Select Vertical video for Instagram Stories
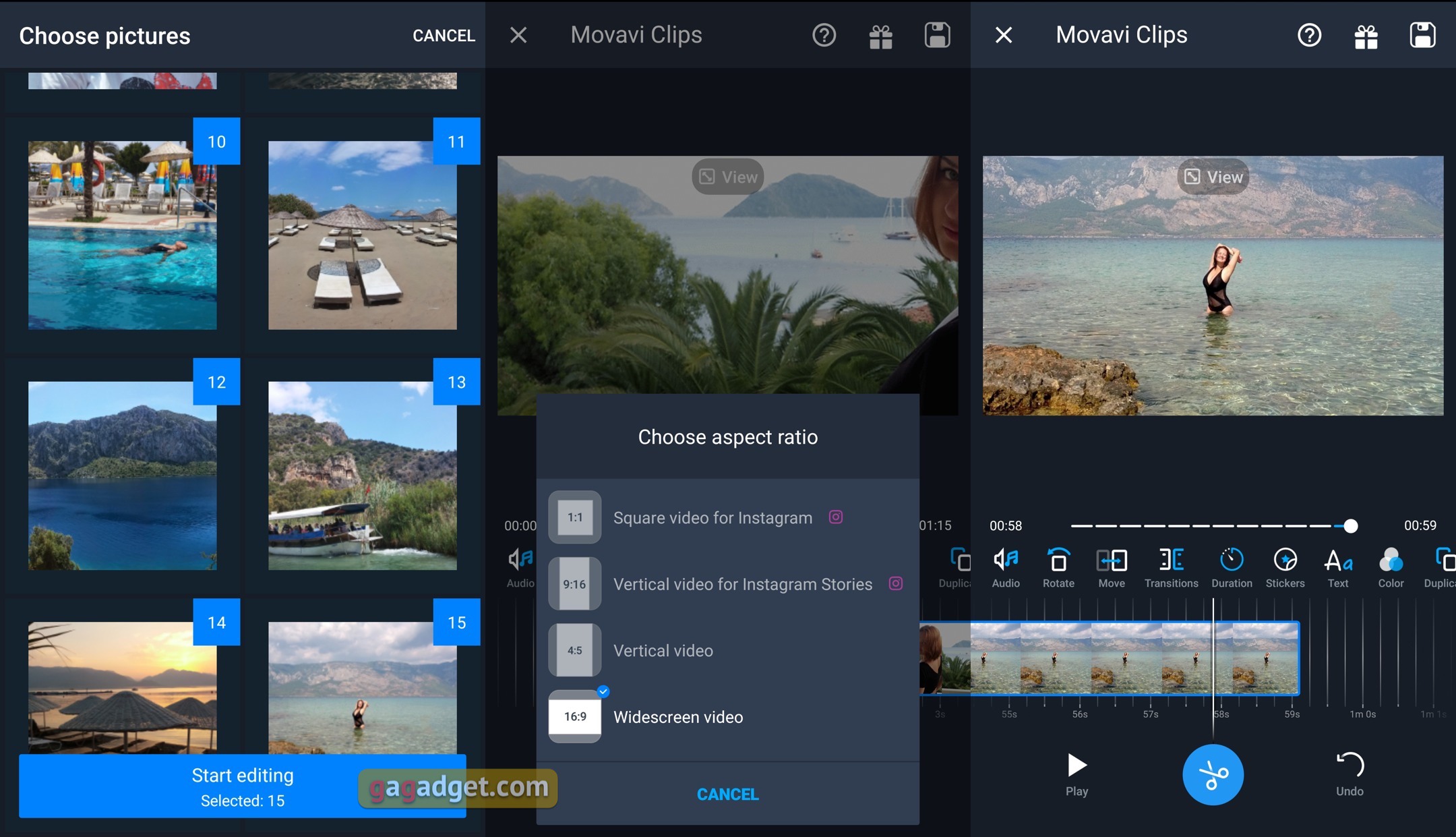 pyautogui.click(x=727, y=583)
